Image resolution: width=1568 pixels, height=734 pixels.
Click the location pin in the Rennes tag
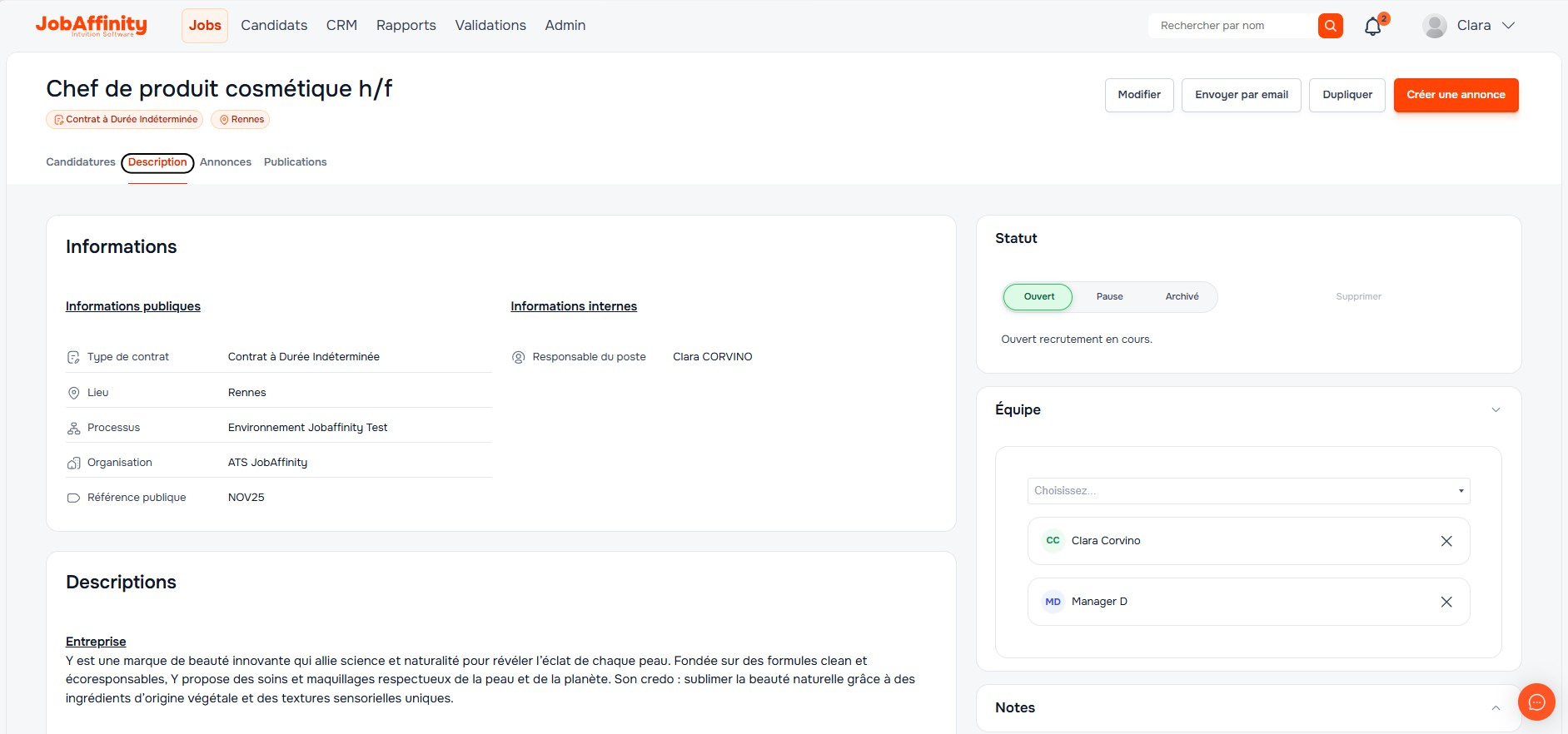click(x=224, y=120)
